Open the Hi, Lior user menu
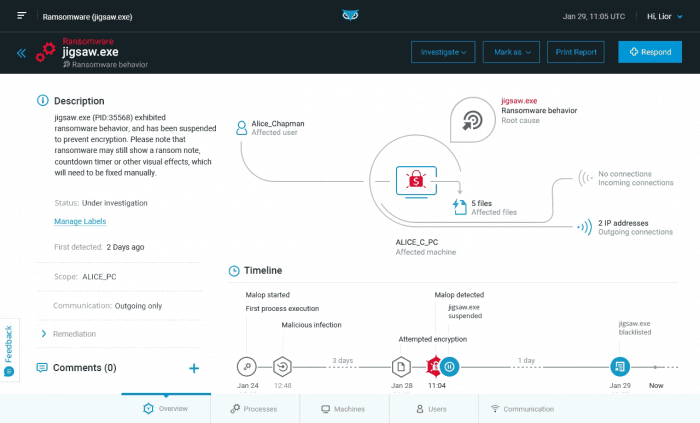The width and height of the screenshot is (700, 423). click(665, 17)
